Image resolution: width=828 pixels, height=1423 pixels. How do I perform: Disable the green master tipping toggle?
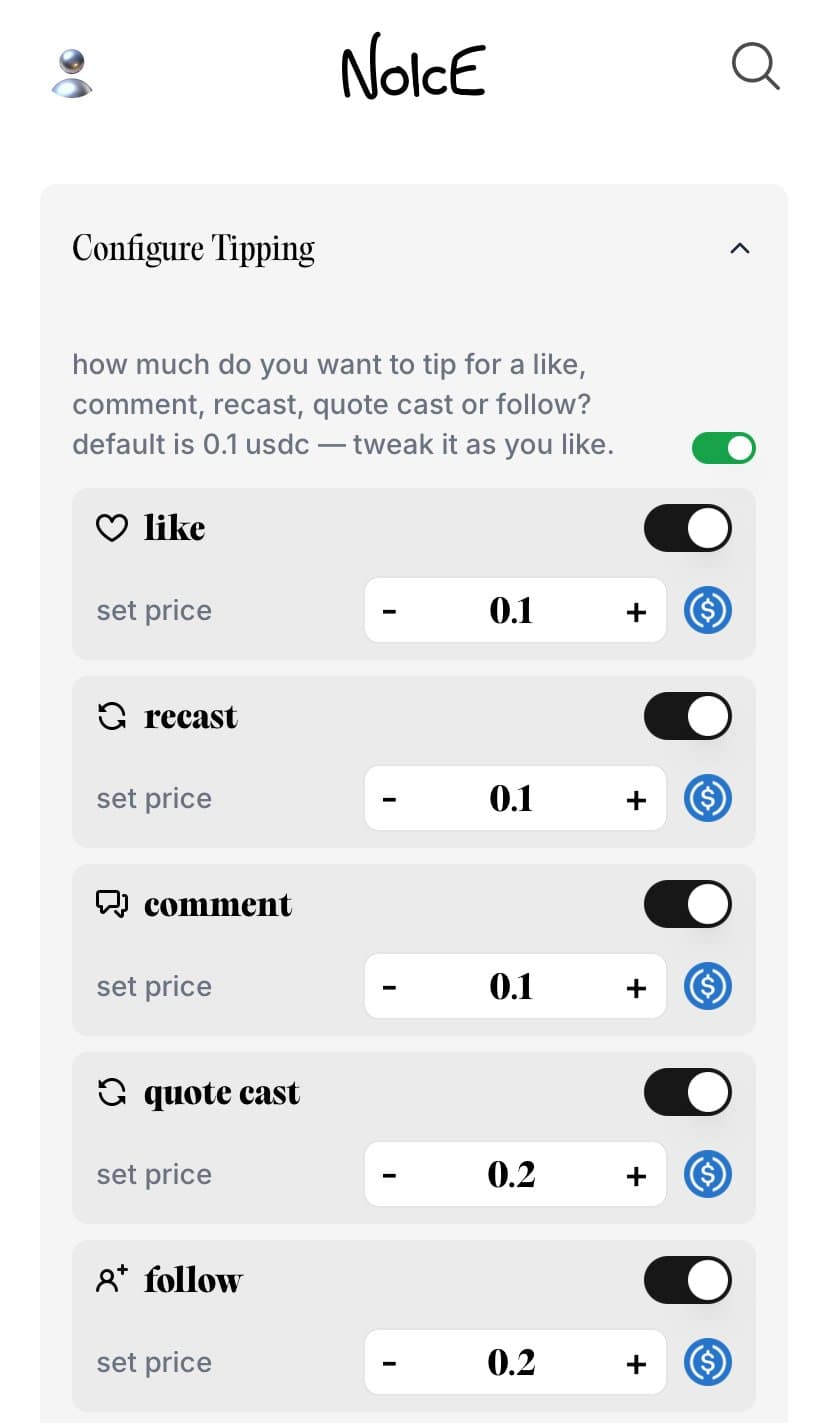[724, 448]
